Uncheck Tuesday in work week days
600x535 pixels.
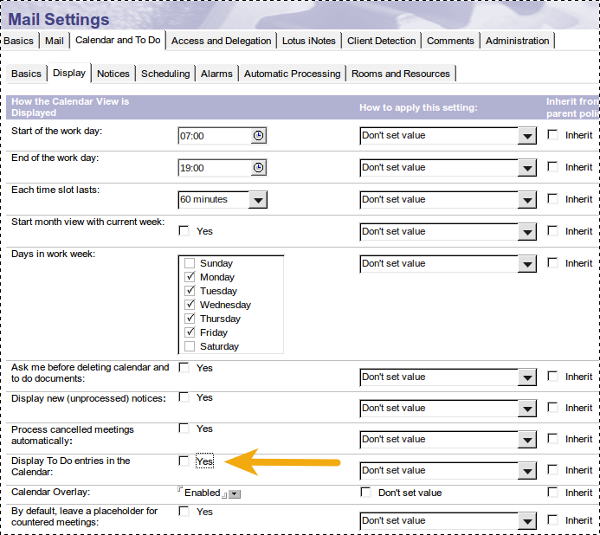pyautogui.click(x=189, y=290)
